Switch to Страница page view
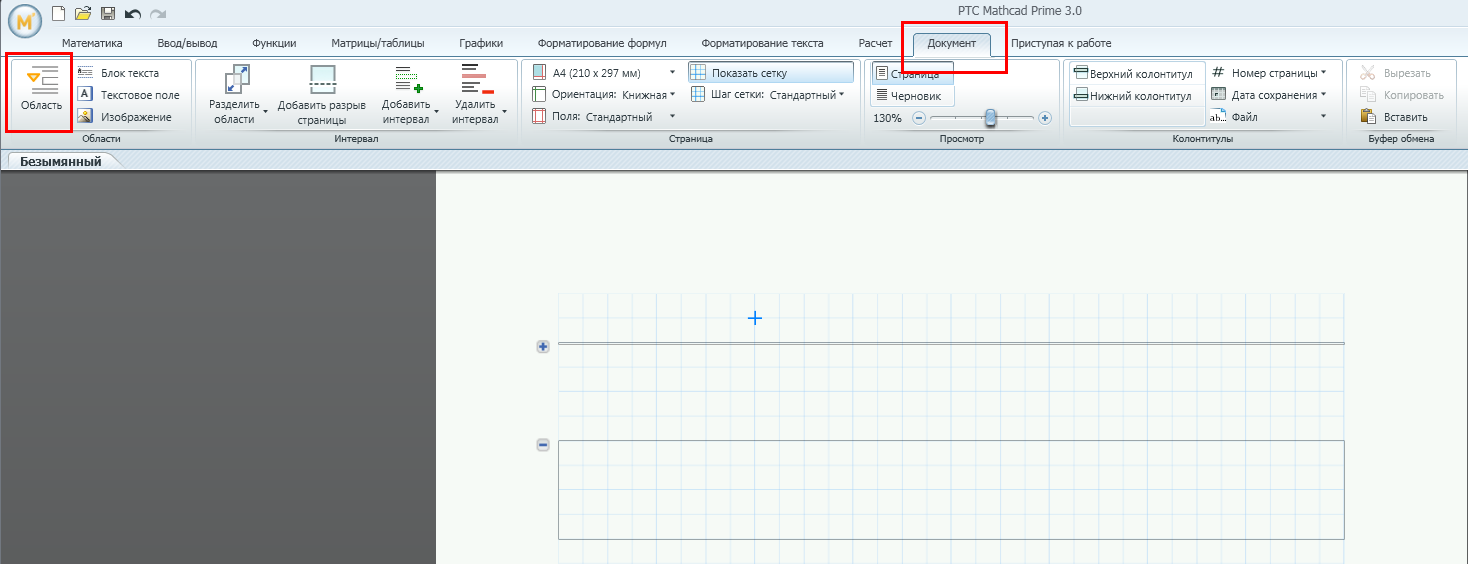The image size is (1468, 564). (912, 74)
